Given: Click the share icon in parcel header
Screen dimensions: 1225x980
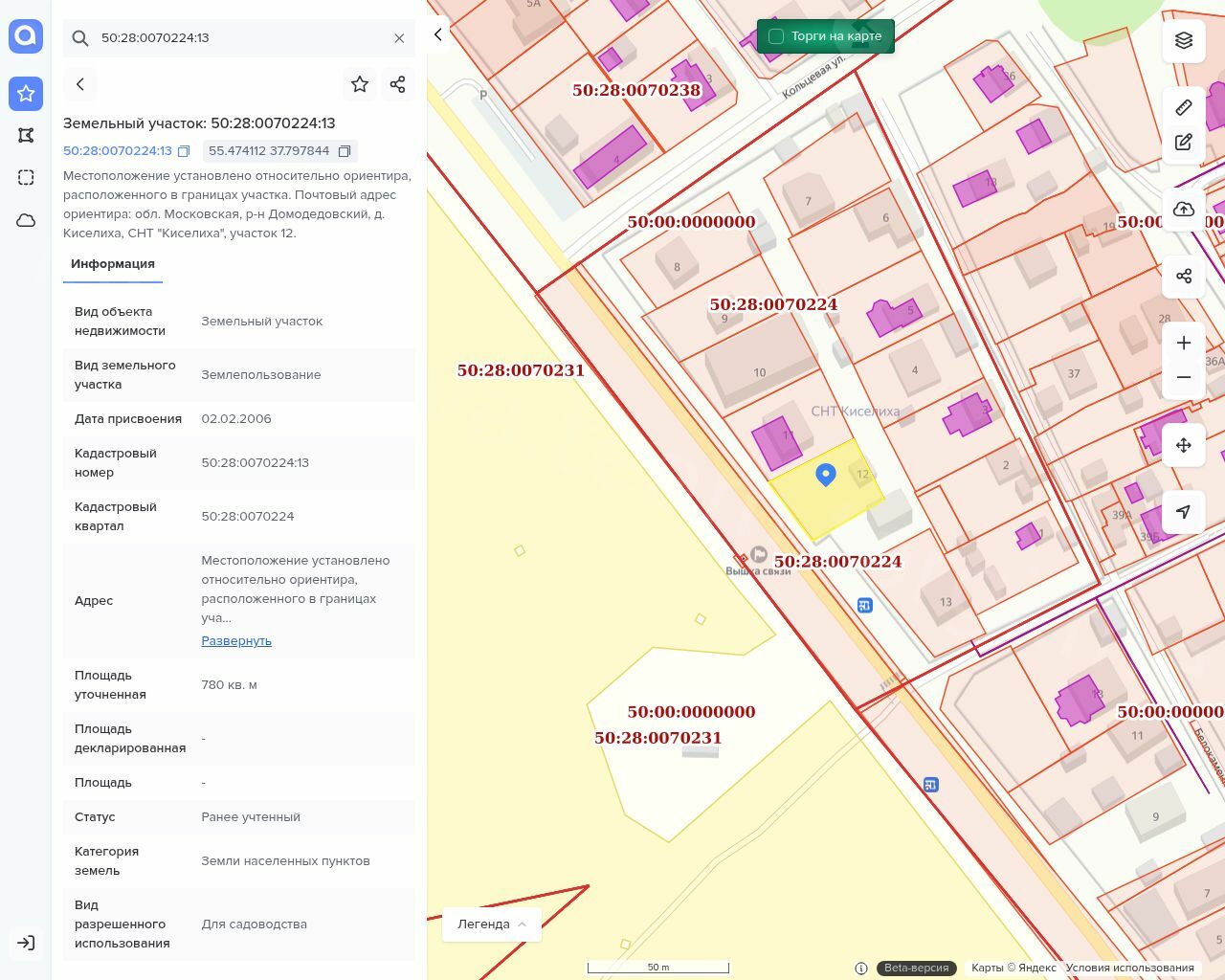Looking at the screenshot, I should point(398,84).
